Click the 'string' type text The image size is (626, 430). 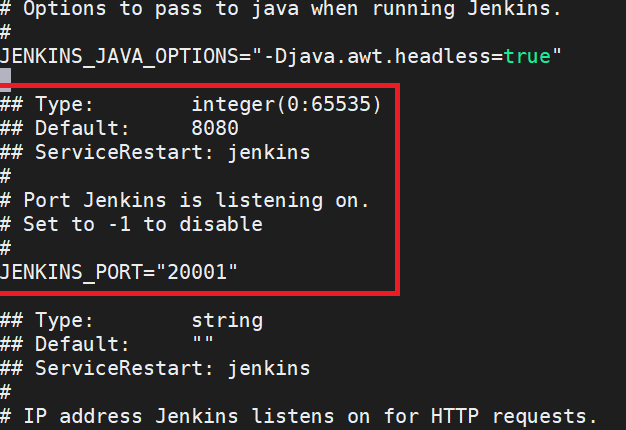point(227,321)
